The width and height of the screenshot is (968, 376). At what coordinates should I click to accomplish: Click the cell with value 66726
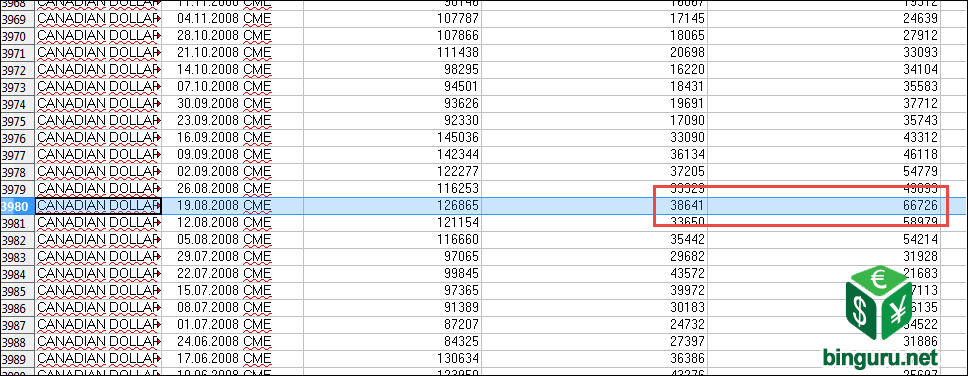tap(824, 206)
